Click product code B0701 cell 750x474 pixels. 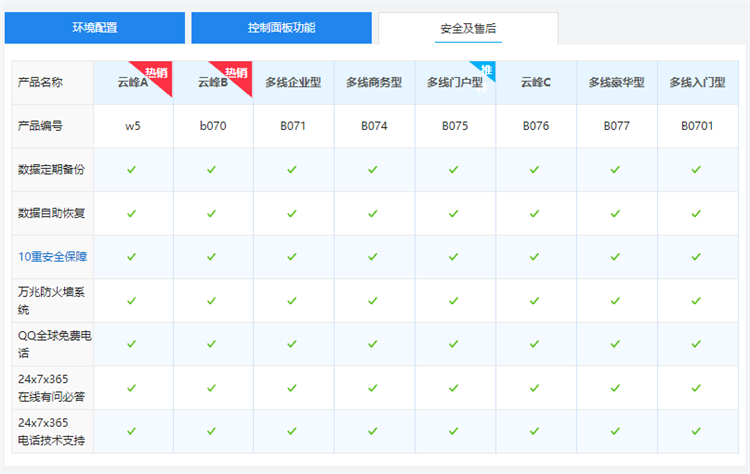(x=696, y=127)
